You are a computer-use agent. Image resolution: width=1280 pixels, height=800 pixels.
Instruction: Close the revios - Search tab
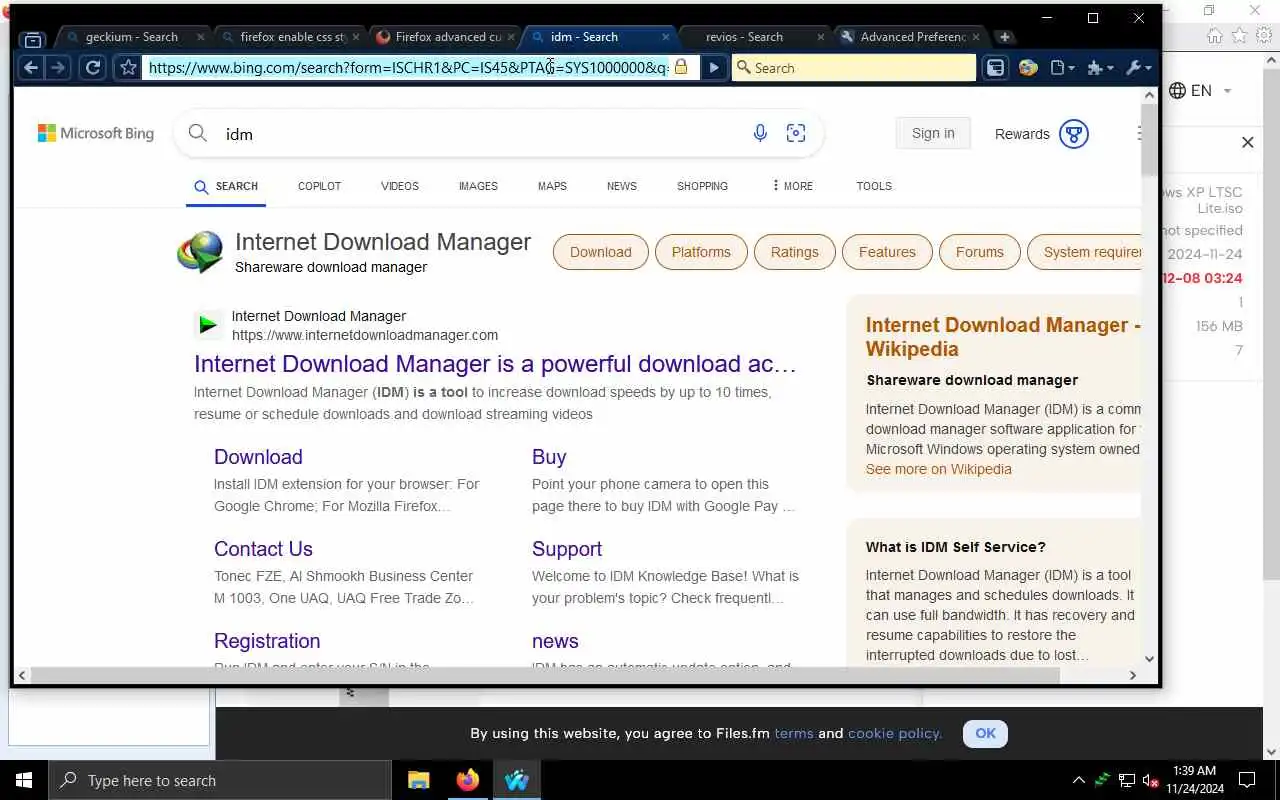point(820,37)
